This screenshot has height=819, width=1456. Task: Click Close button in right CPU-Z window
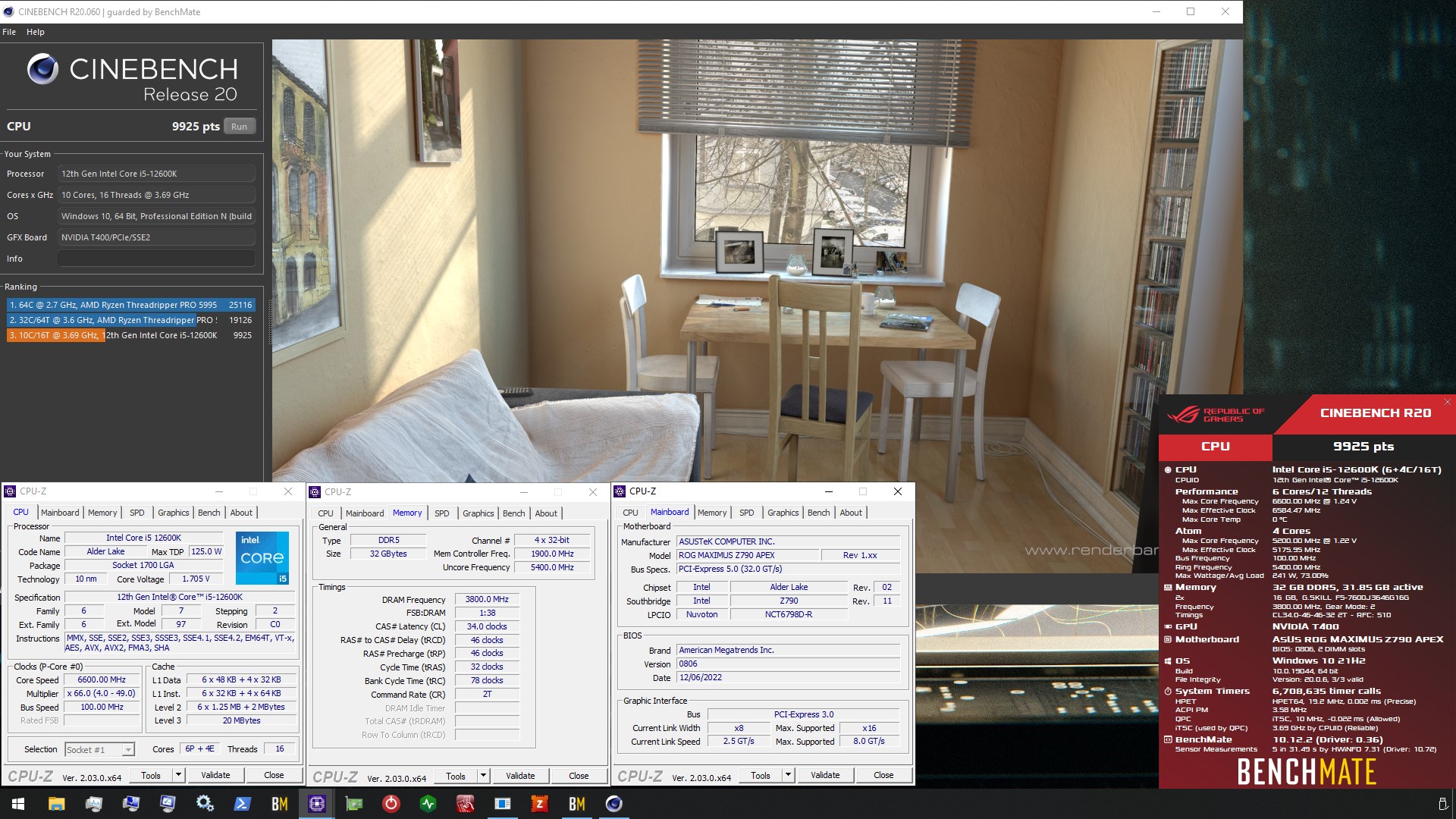pos(883,775)
